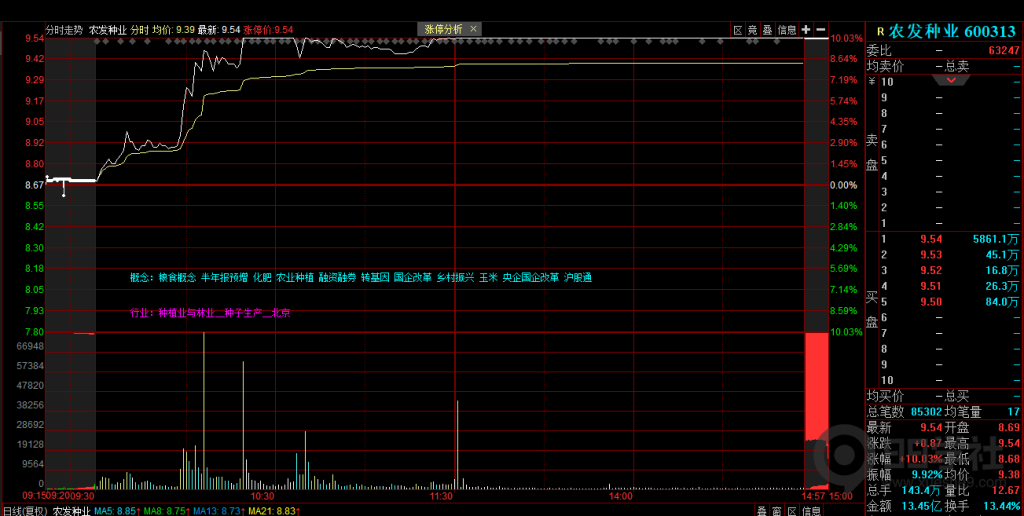Click the 区 icon in the bottom bar
1024x516 pixels.
(792, 510)
